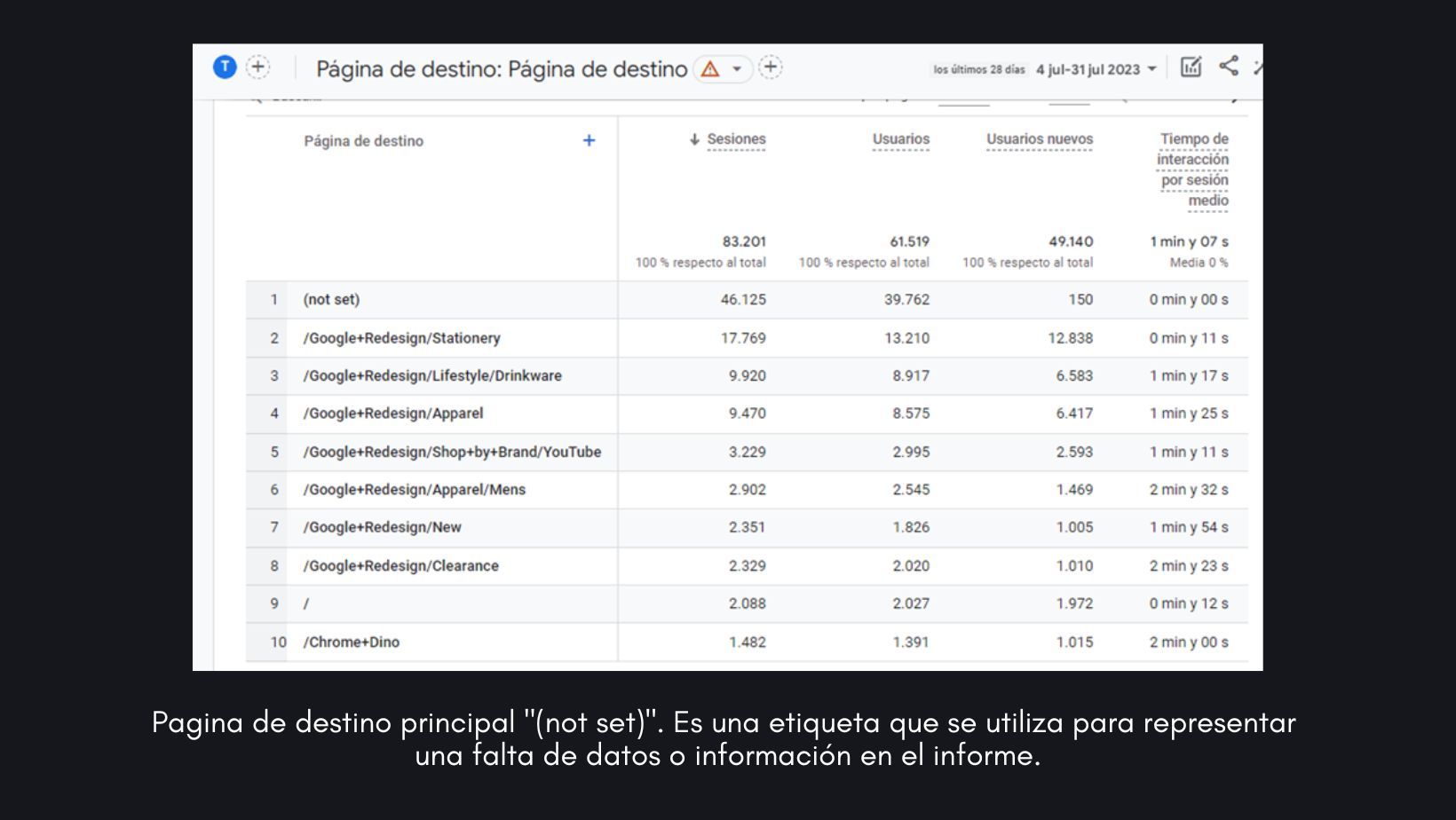Add a secondary dimension with the blue plus
This screenshot has height=820, width=1456.
click(589, 140)
